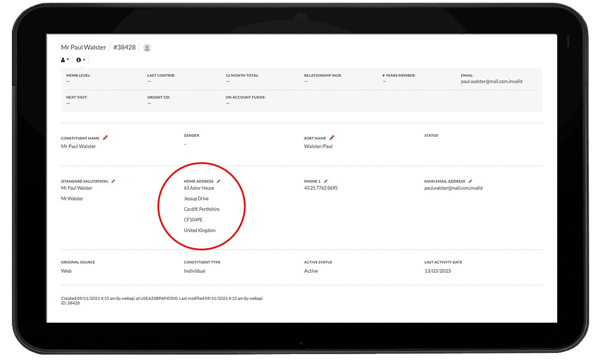Click the STATUS field label

coord(431,135)
